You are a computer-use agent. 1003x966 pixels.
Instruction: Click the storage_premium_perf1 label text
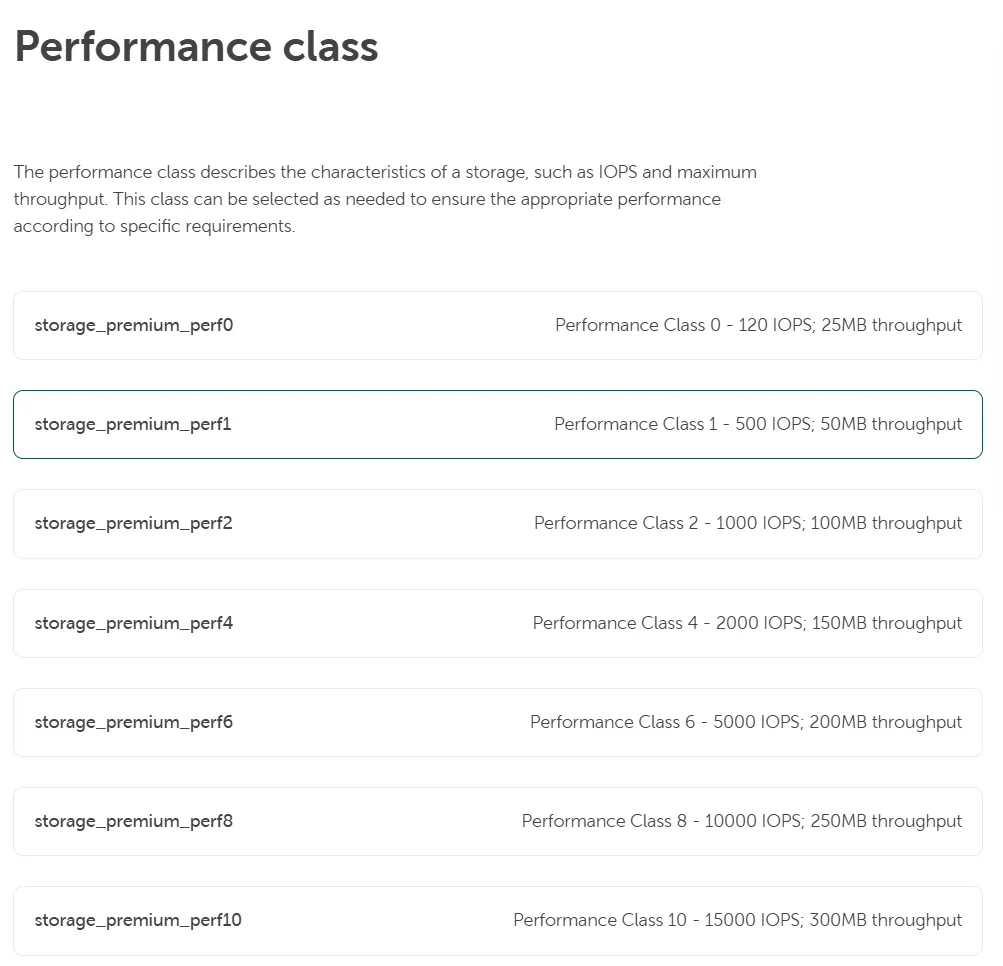click(132, 424)
